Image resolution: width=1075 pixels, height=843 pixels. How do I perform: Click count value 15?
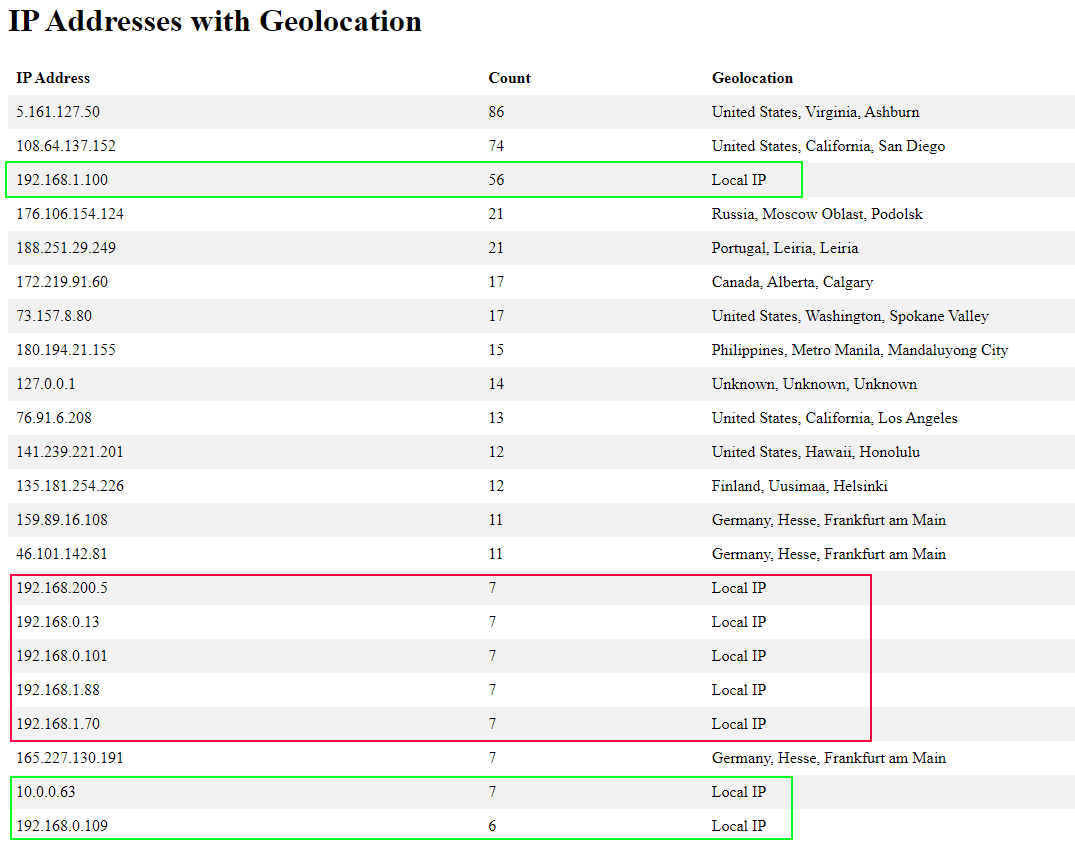pyautogui.click(x=496, y=350)
